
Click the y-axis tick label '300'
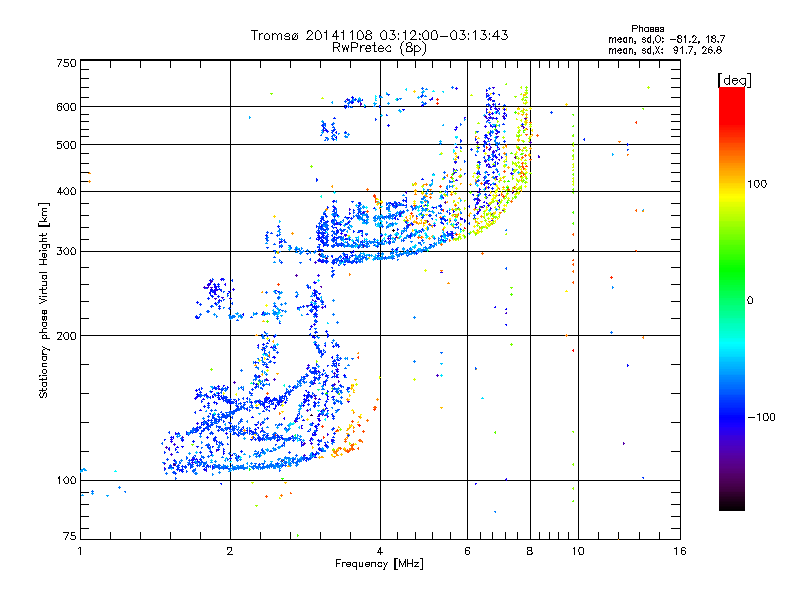tap(66, 252)
